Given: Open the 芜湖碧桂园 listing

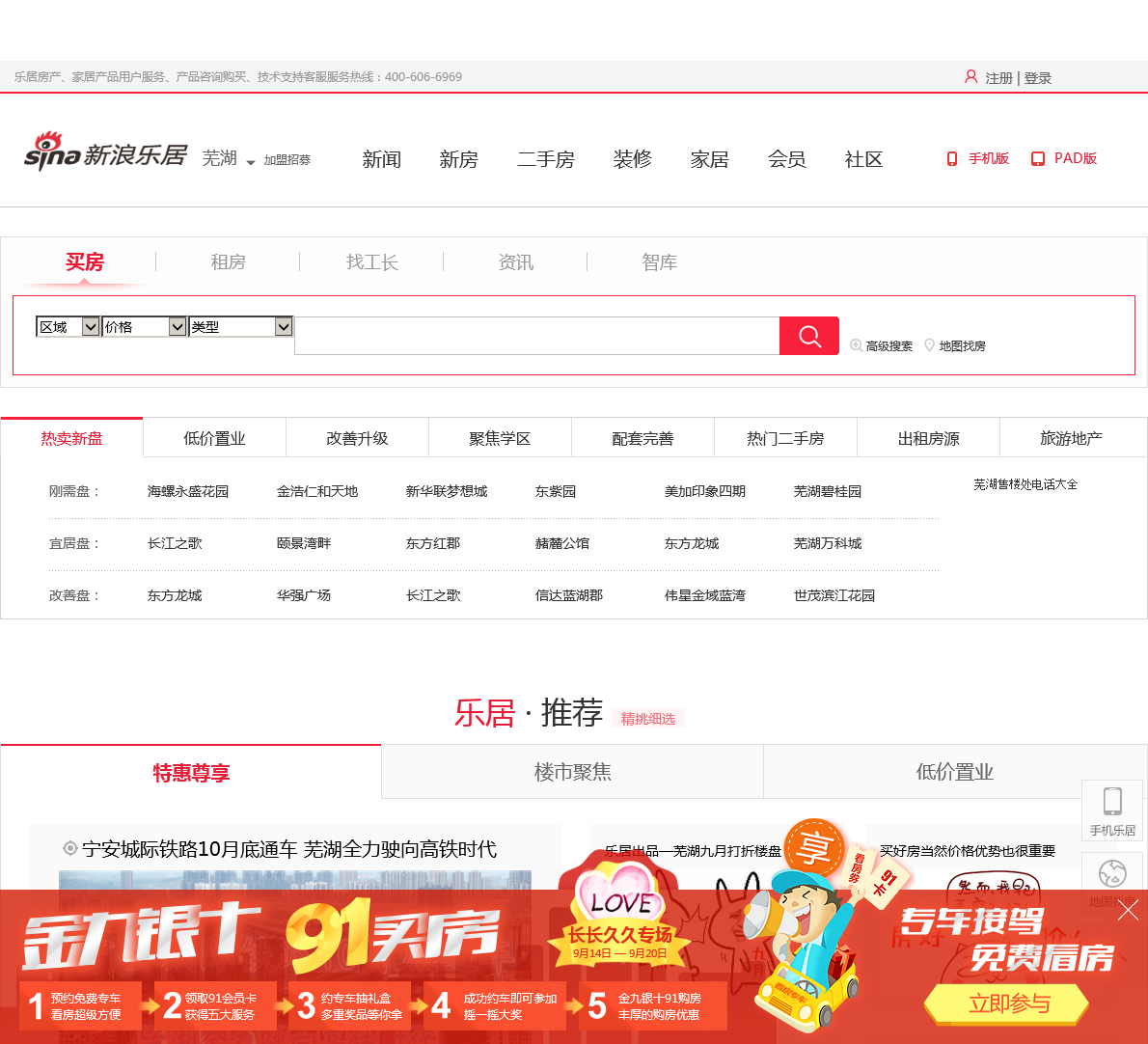Looking at the screenshot, I should 828,491.
